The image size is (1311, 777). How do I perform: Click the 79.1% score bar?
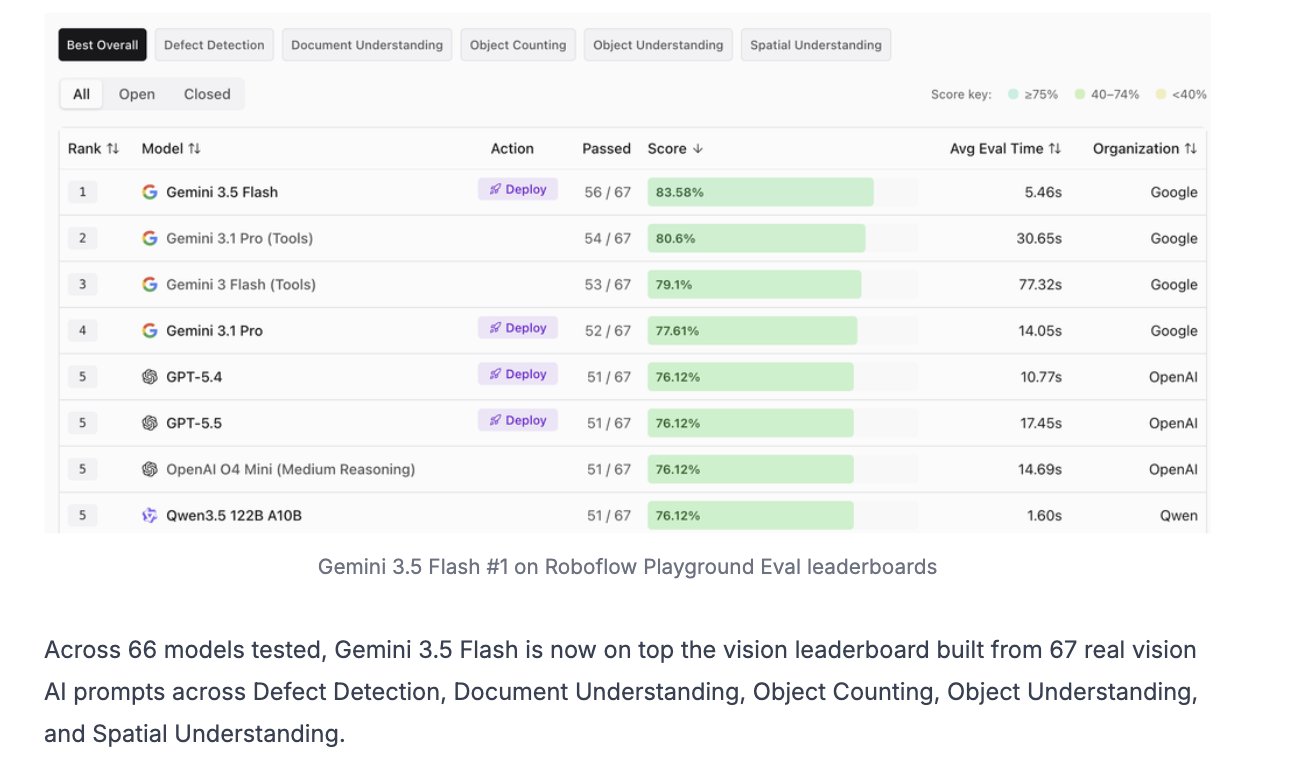755,284
